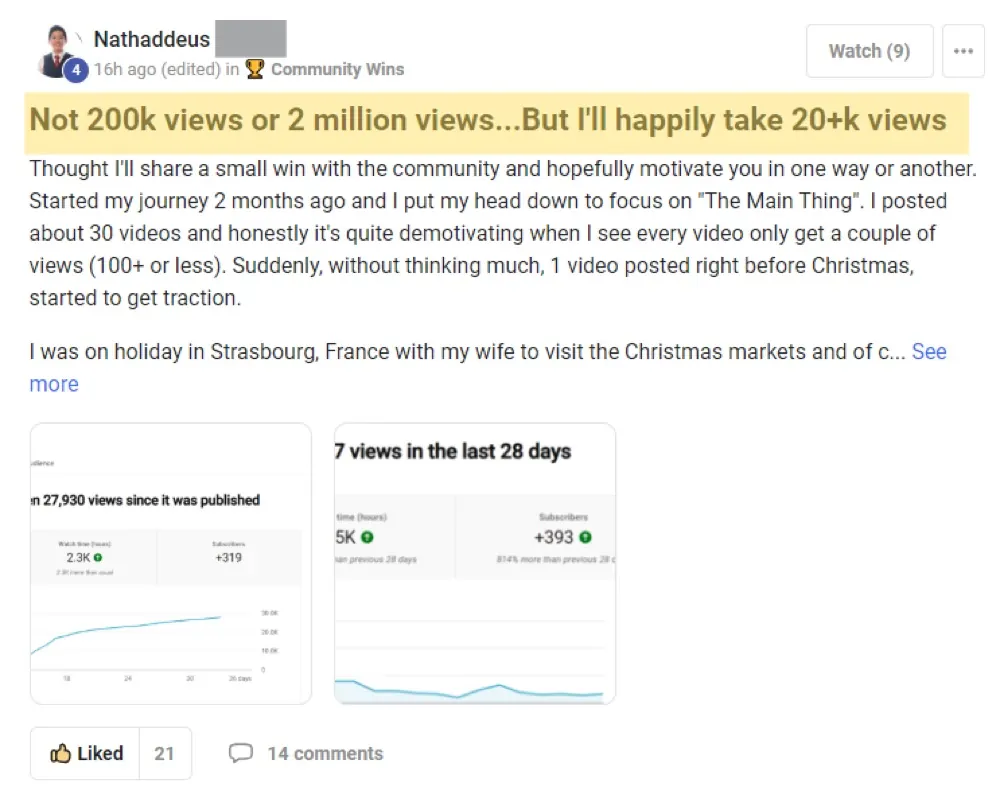Viewport: 1000px width, 795px height.
Task: Toggle the Liked thumbs-up button
Action: [x=85, y=753]
